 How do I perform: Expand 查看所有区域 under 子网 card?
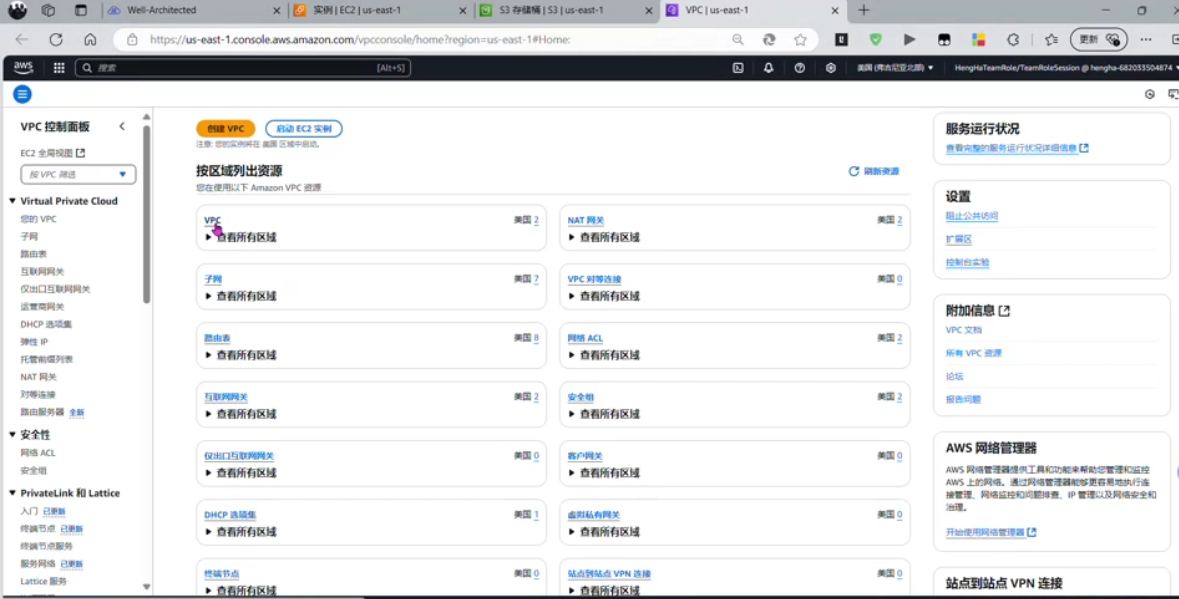click(241, 296)
